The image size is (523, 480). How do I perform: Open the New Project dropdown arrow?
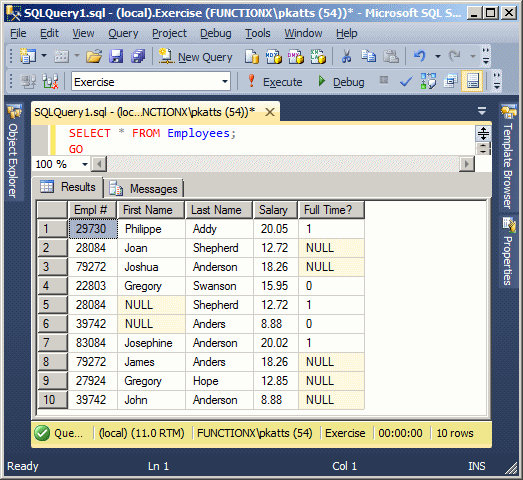tap(44, 55)
